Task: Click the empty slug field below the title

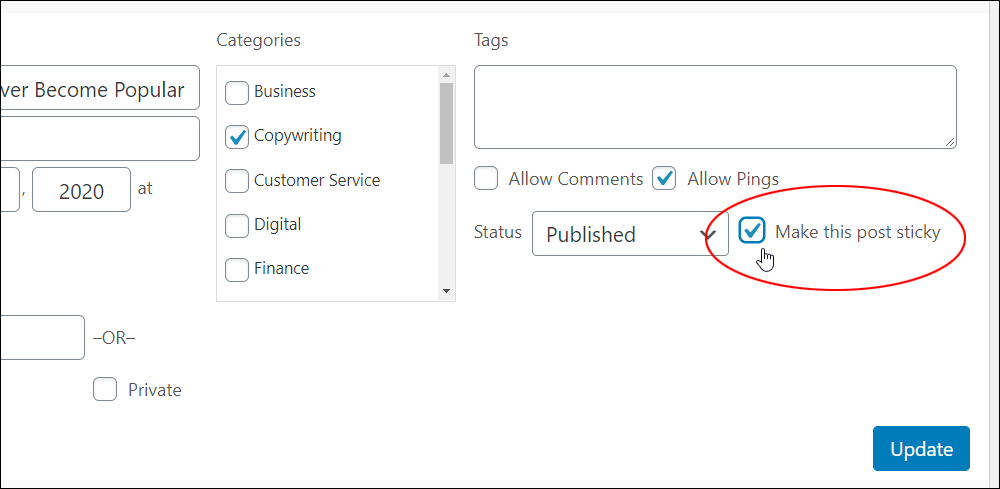Action: tap(99, 138)
